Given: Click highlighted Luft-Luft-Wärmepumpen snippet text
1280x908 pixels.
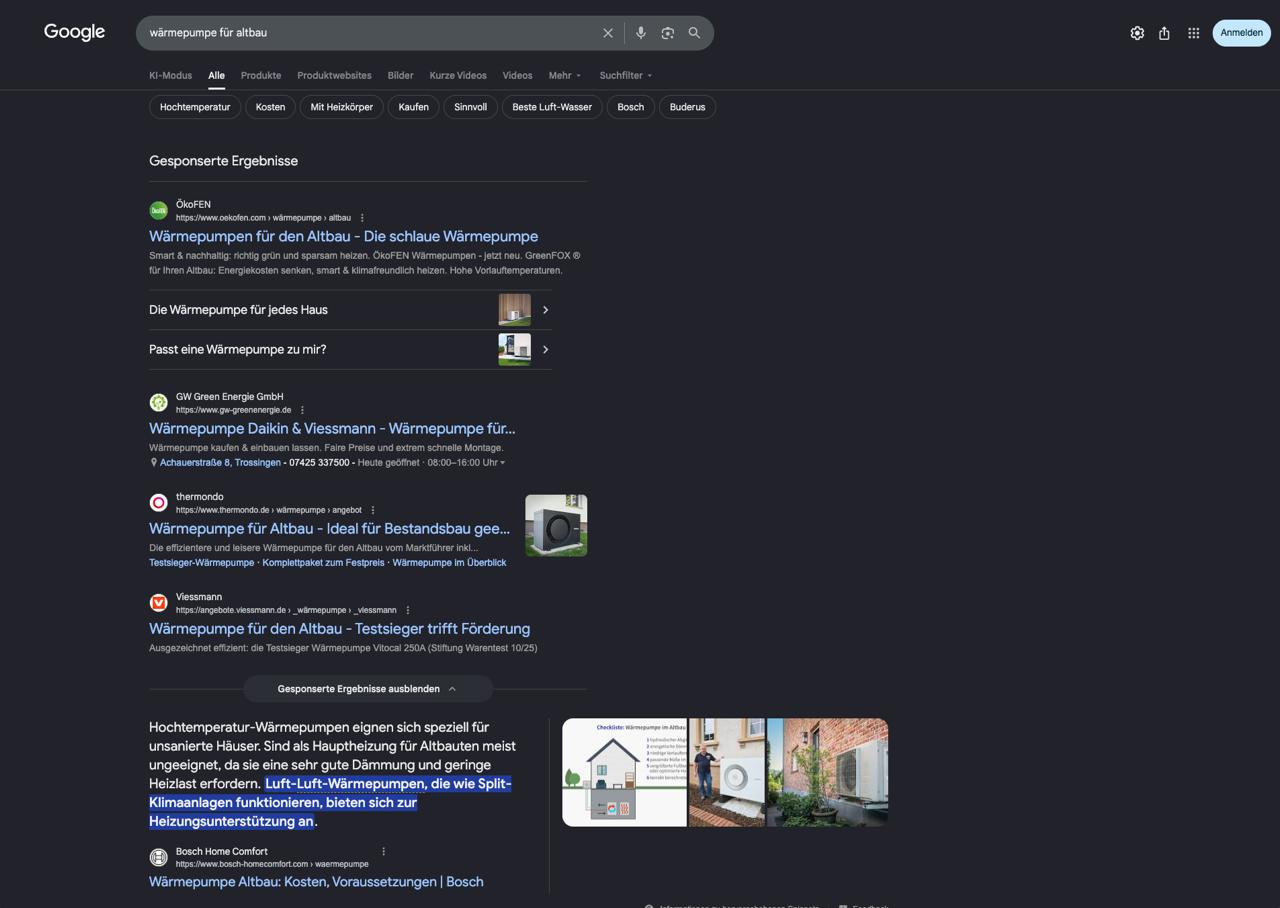Looking at the screenshot, I should coord(330,803).
